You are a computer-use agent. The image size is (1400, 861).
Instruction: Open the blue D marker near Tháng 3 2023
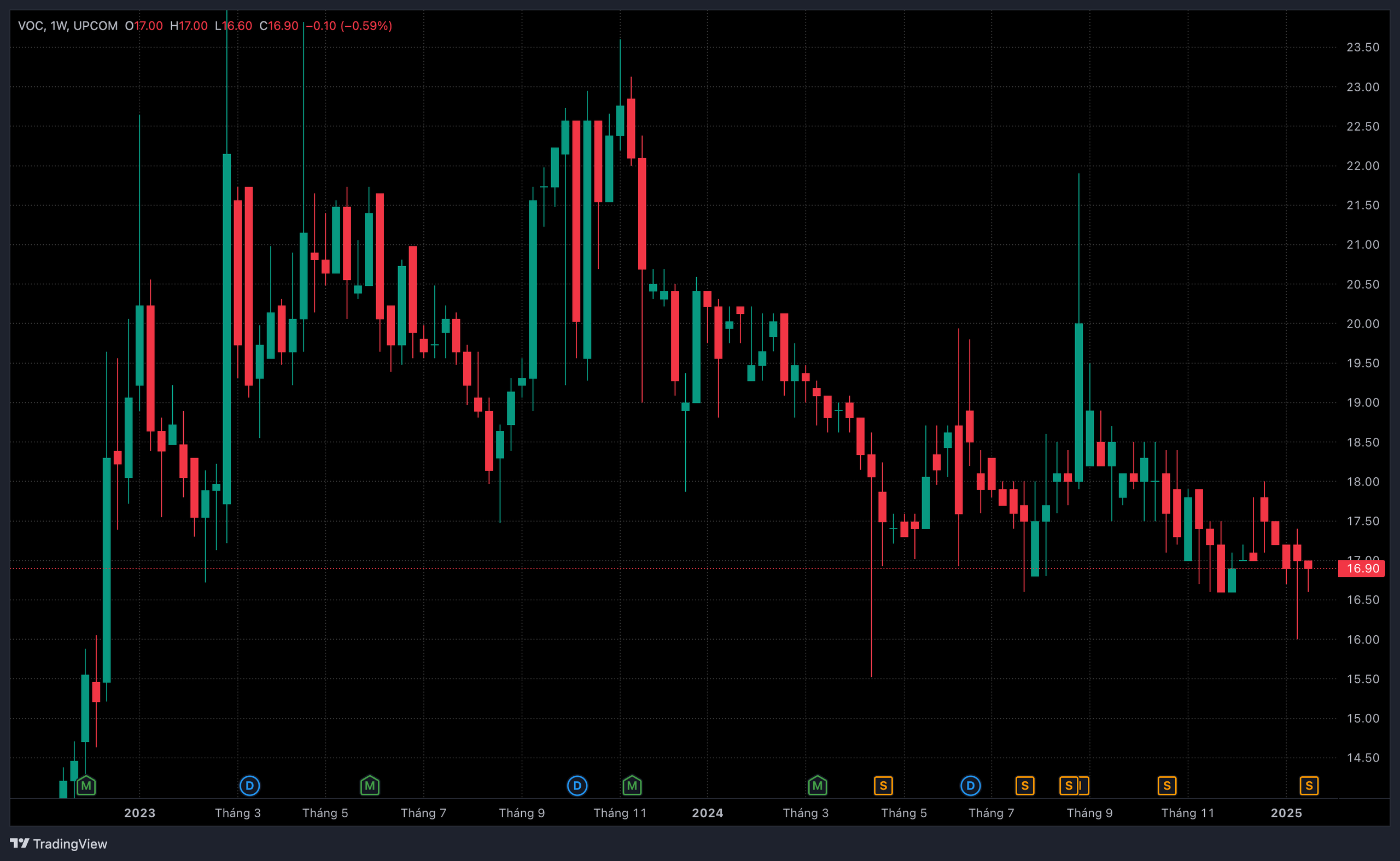point(249,786)
